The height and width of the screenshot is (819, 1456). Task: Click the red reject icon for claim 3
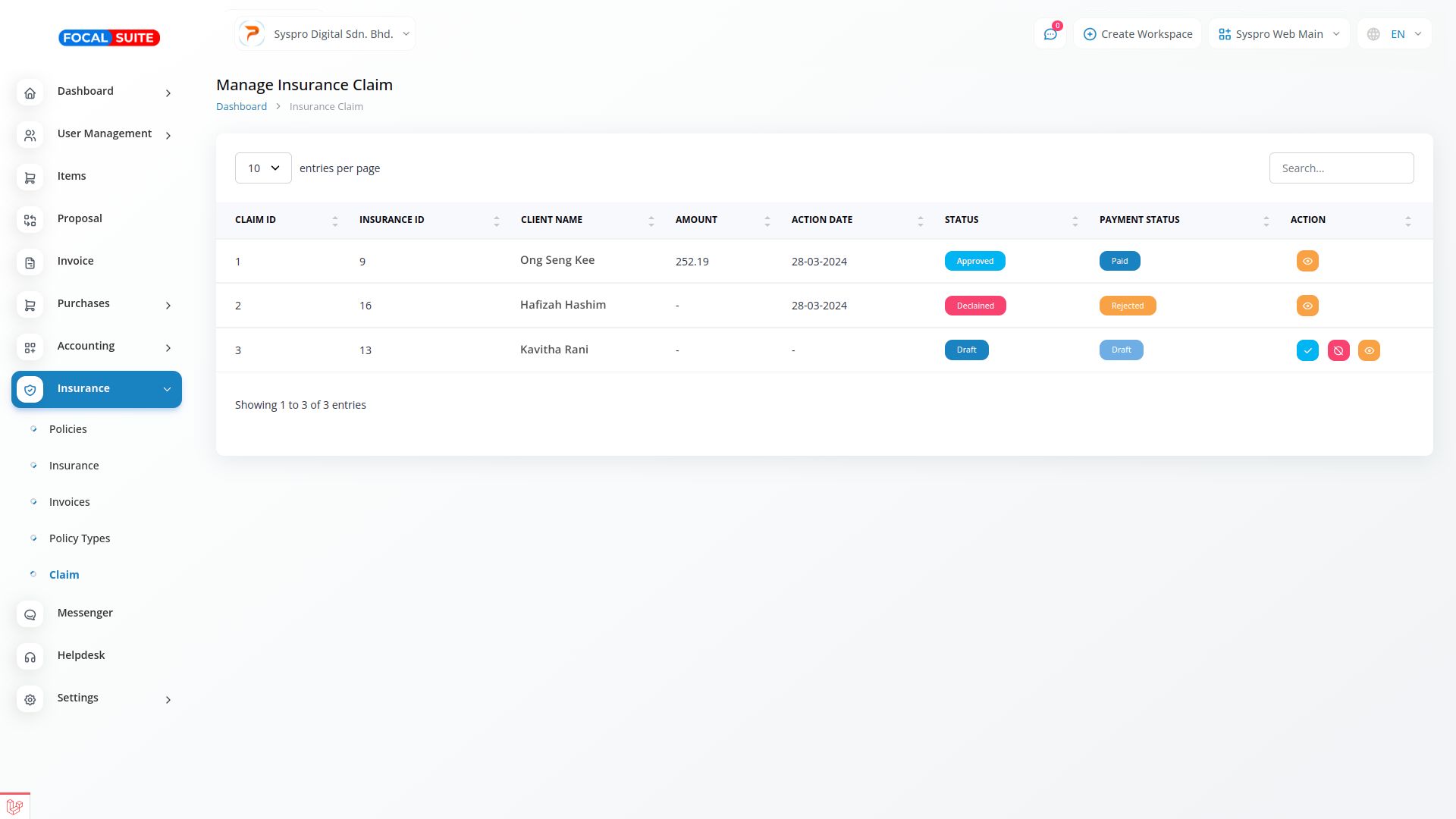coord(1338,350)
